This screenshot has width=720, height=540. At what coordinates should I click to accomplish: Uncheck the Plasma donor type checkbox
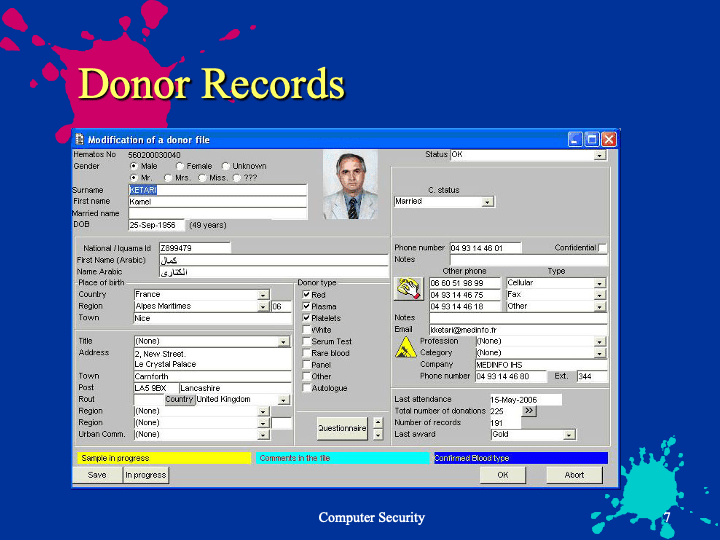point(307,306)
